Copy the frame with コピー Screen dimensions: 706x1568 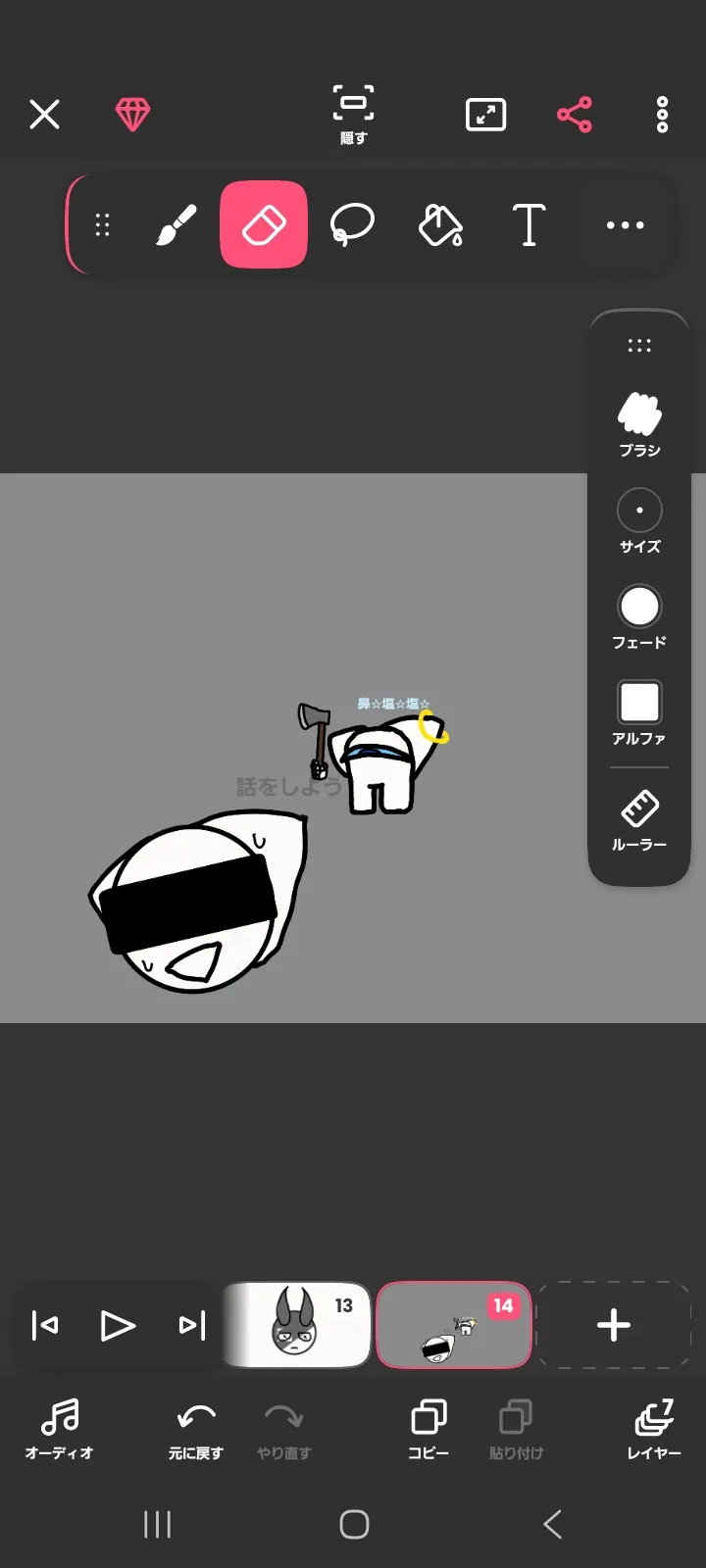point(429,1430)
